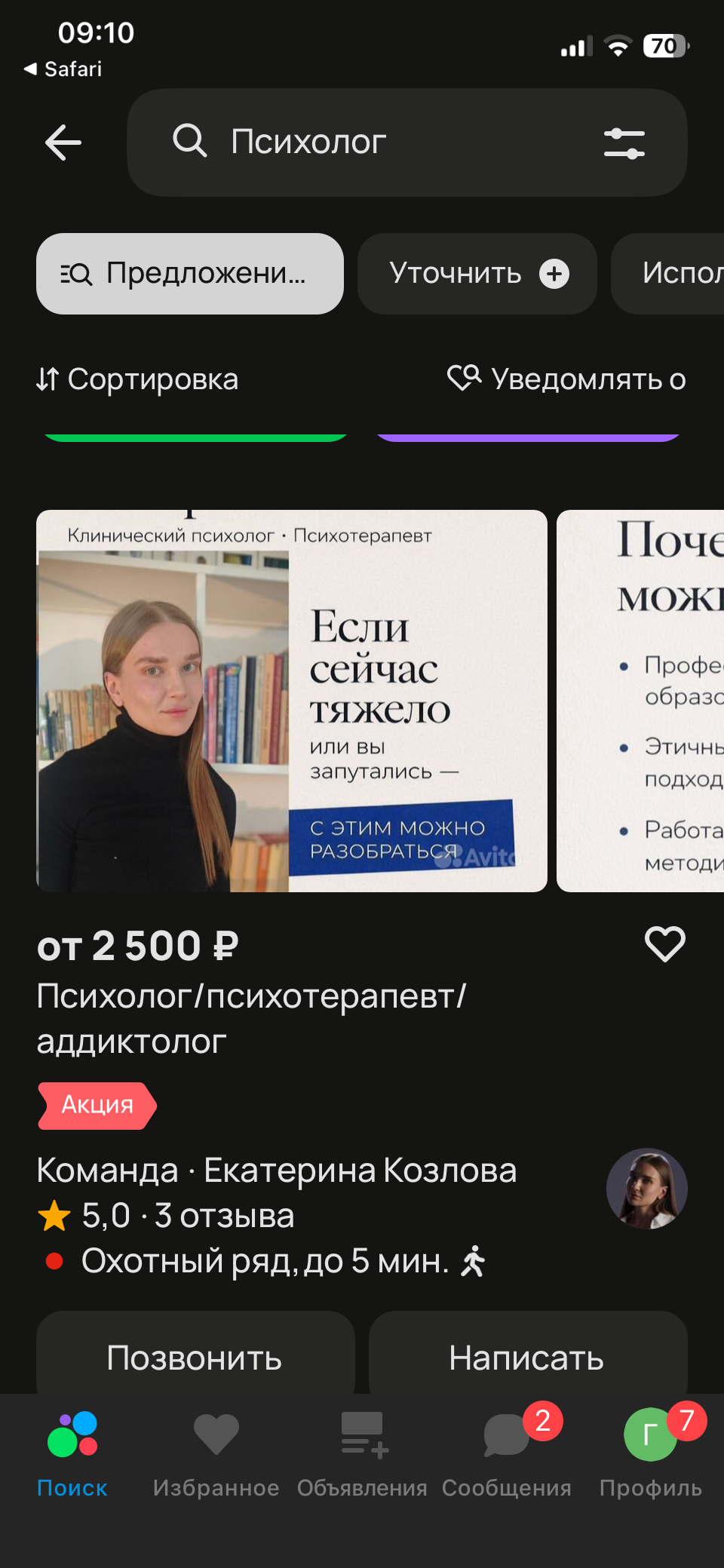The width and height of the screenshot is (724, 1568).
Task: Tap the back arrow icon
Action: tap(63, 143)
